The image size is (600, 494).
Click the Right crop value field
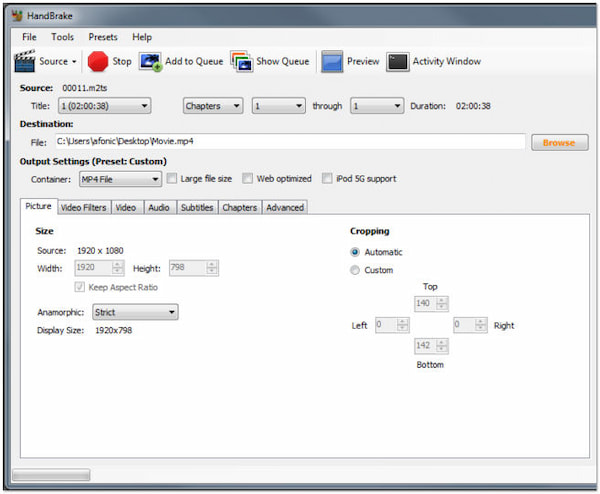(x=465, y=325)
